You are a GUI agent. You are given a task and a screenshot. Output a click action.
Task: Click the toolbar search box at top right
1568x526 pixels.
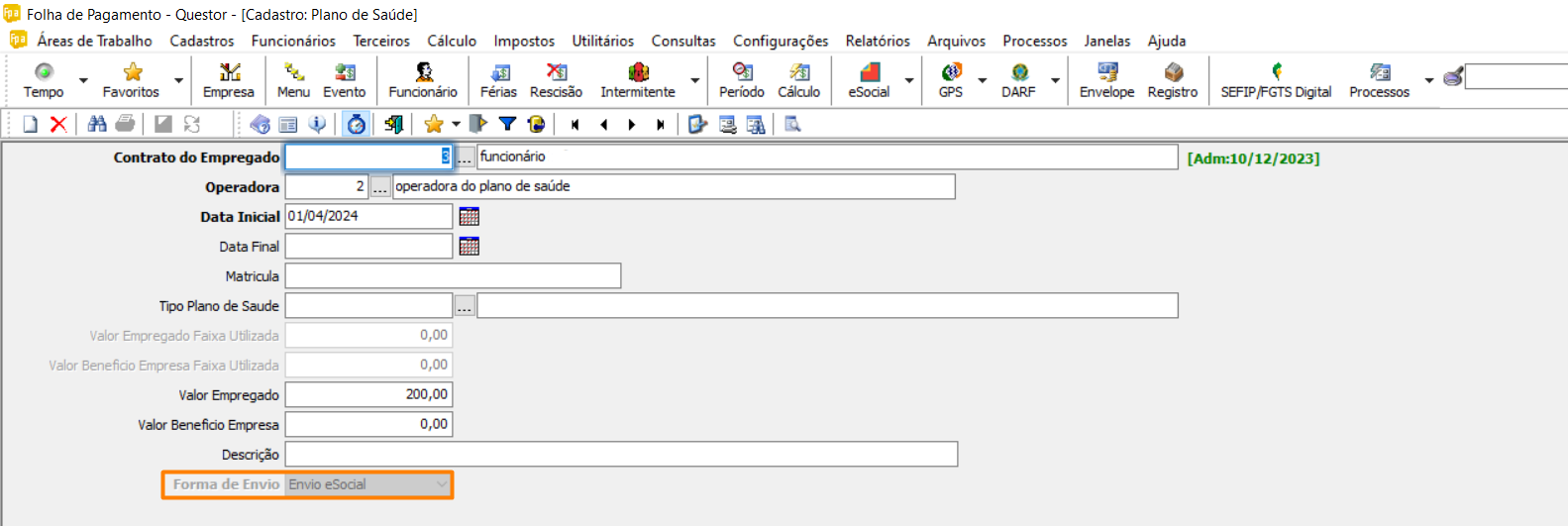pos(1516,76)
